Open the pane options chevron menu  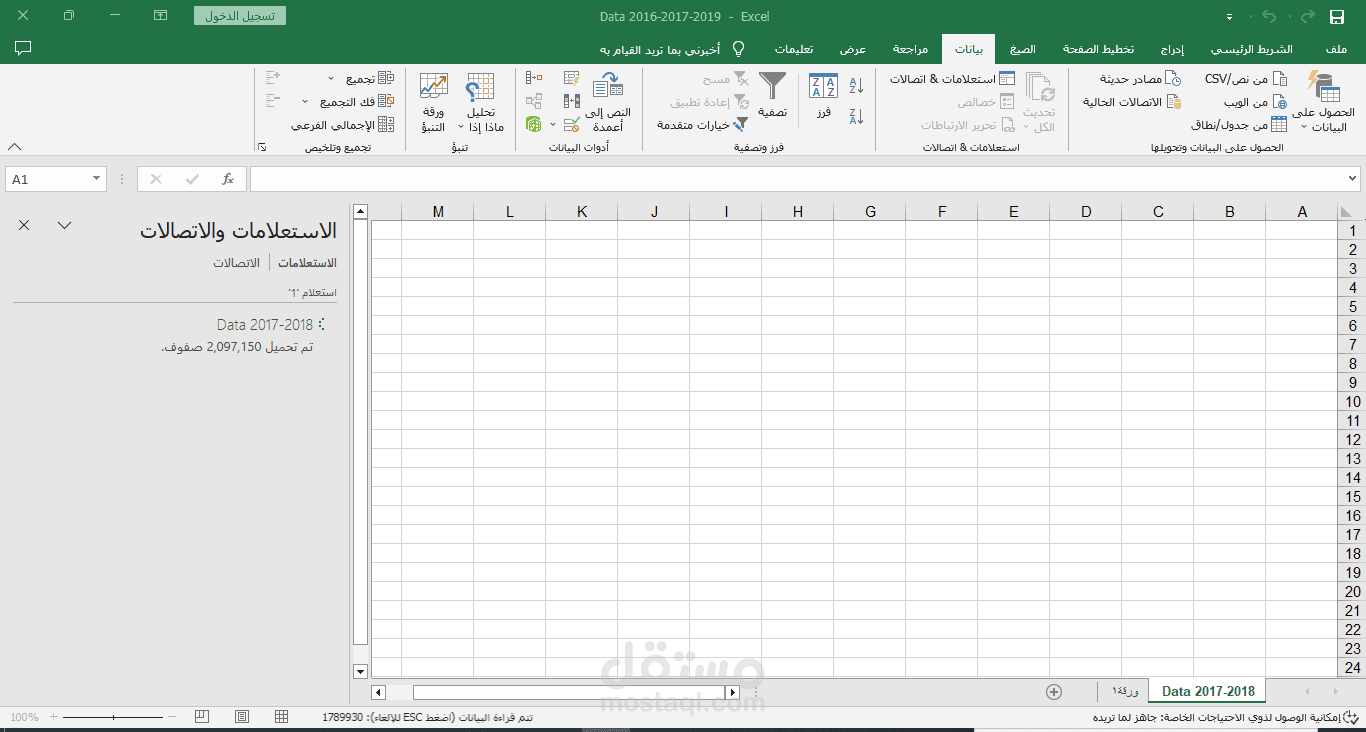point(64,225)
